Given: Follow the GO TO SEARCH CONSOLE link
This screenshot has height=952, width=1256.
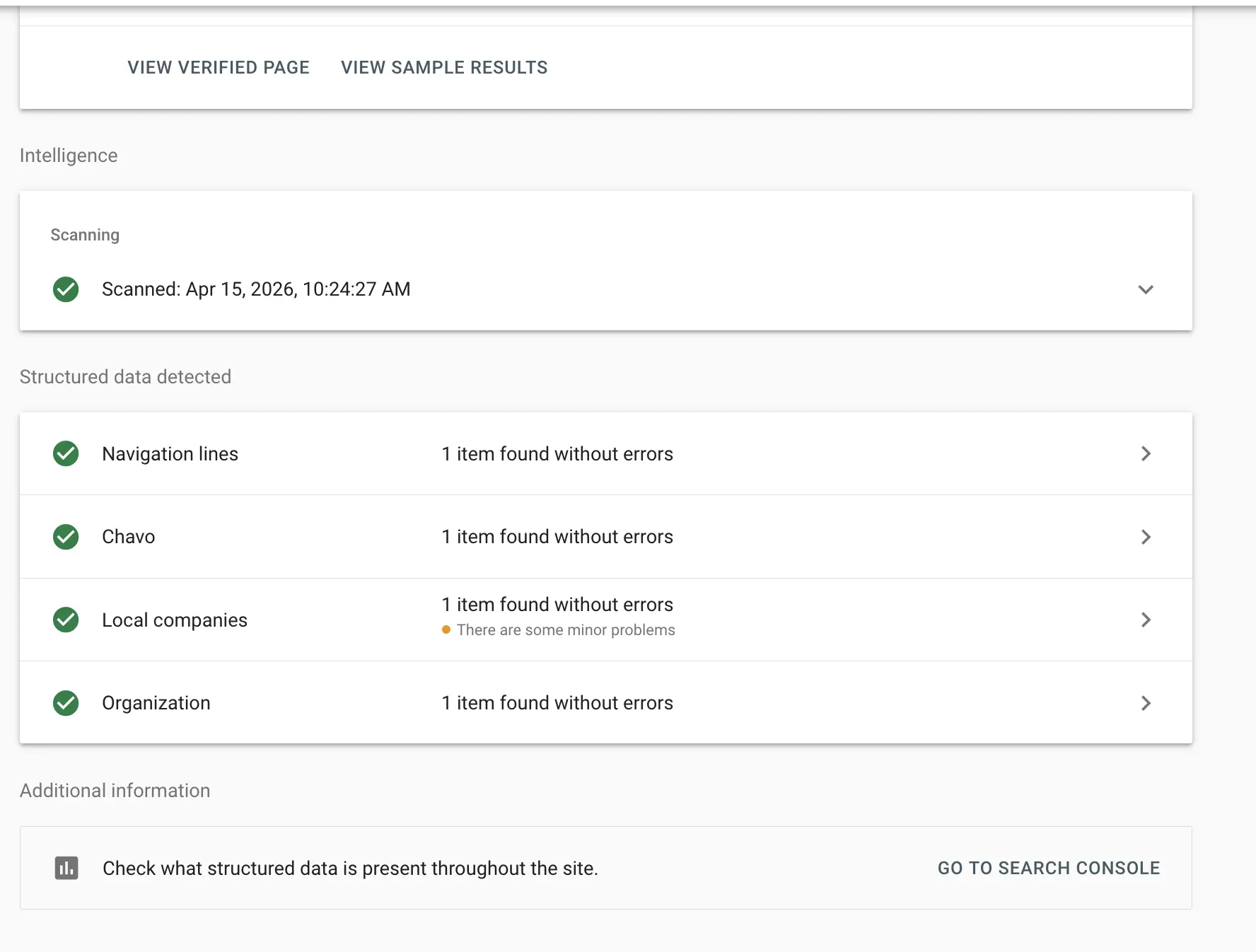Looking at the screenshot, I should pyautogui.click(x=1048, y=868).
